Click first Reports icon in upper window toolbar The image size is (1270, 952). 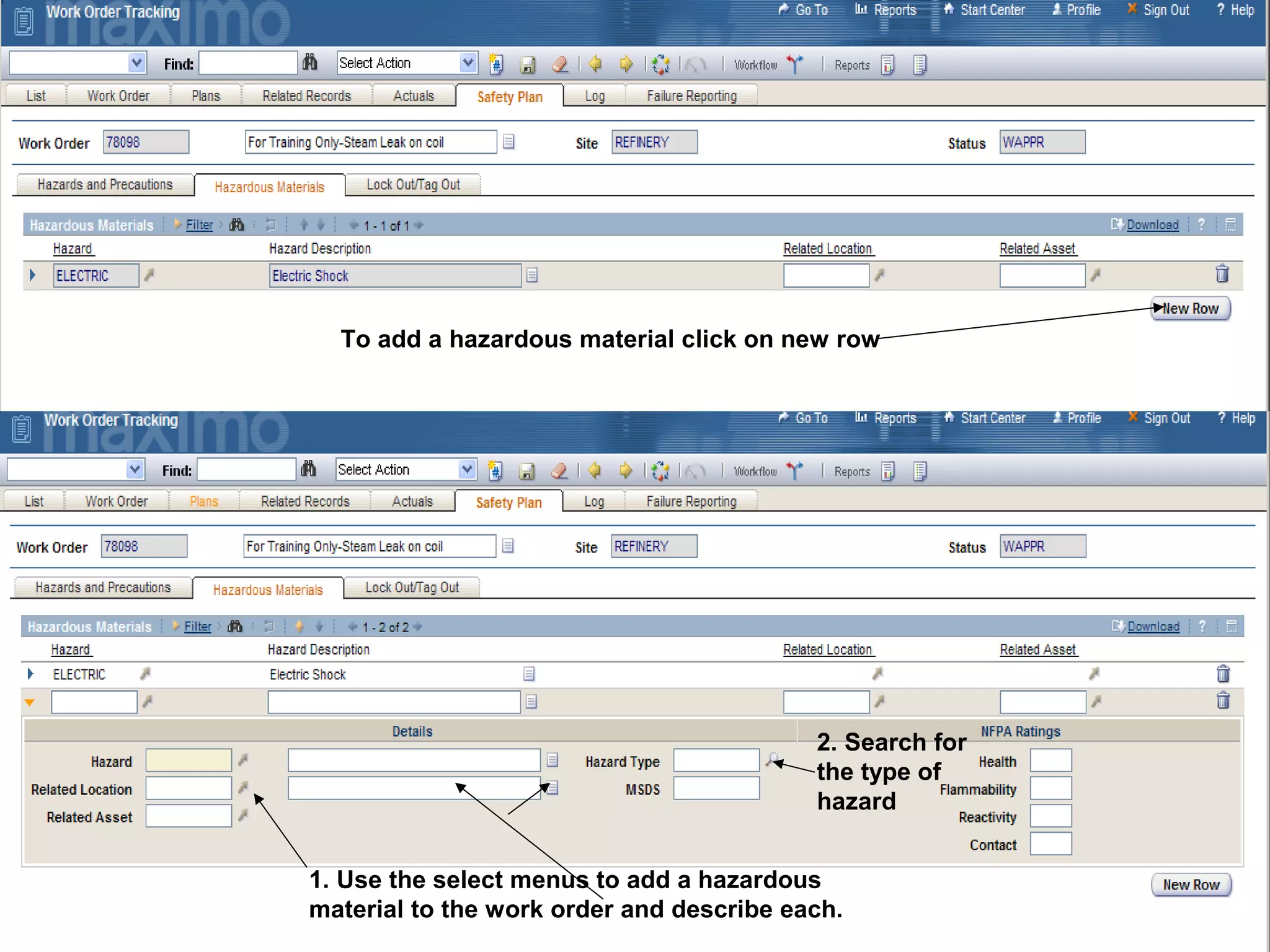[887, 64]
